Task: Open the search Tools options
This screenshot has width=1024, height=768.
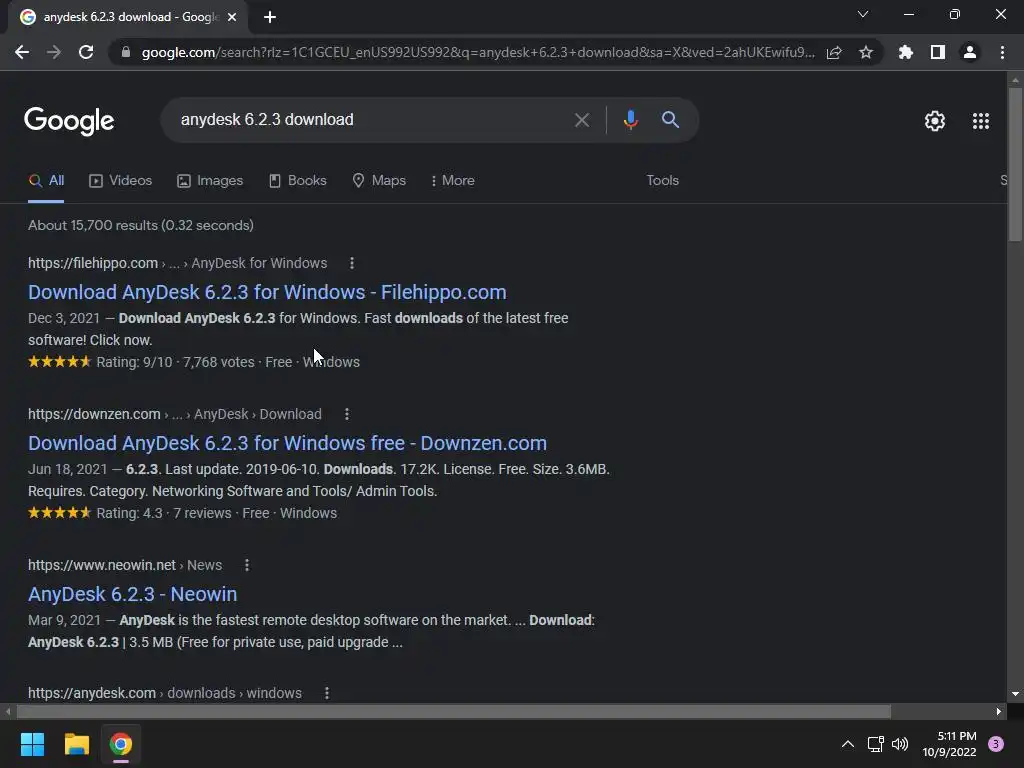Action: click(662, 181)
